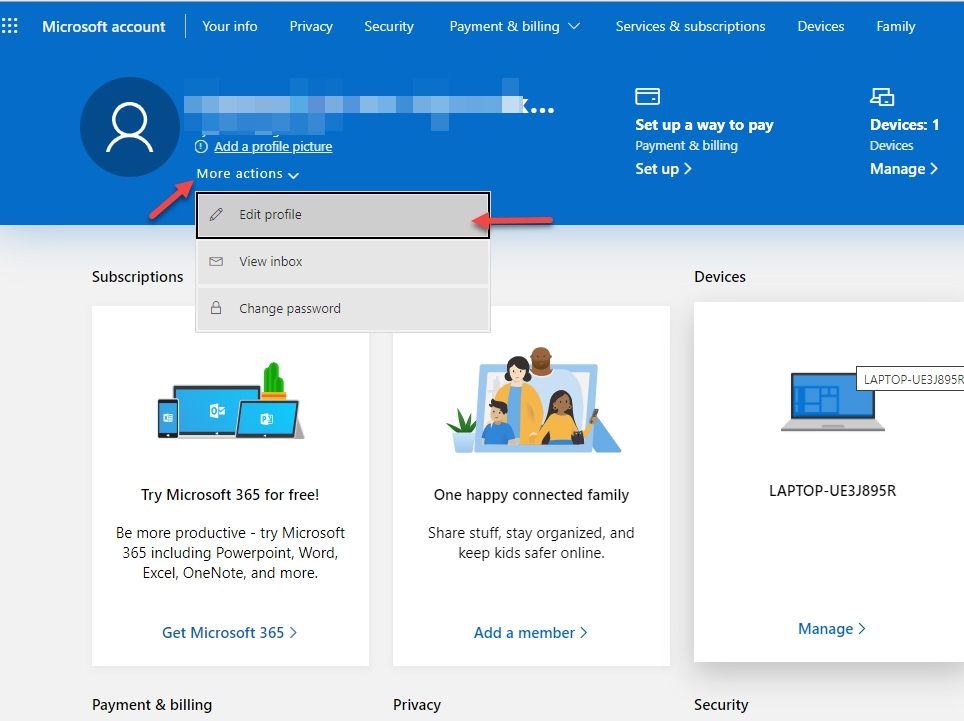This screenshot has height=721, width=964.
Task: Click the pencil icon beside Edit profile
Action: [216, 215]
